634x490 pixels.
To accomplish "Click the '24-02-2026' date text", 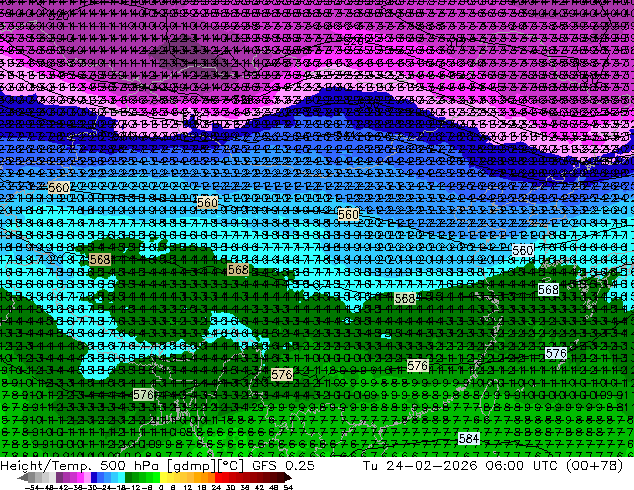I will (431, 466).
